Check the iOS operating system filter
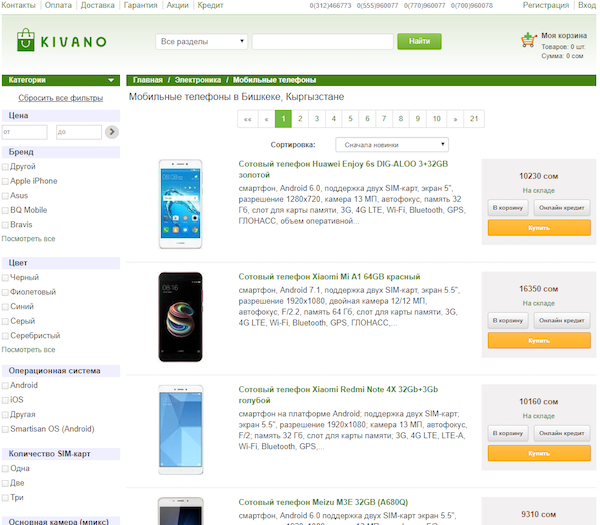 [5, 400]
